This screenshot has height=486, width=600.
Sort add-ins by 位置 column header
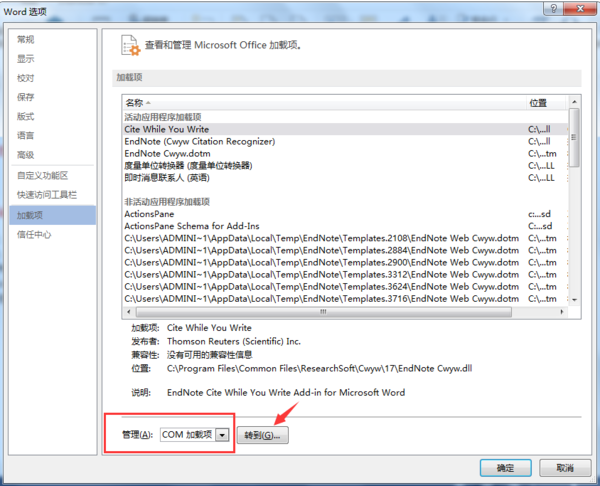[545, 103]
